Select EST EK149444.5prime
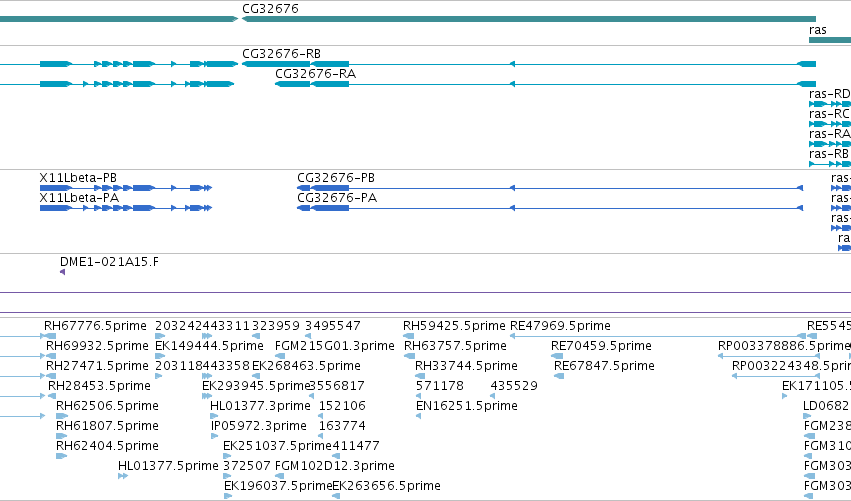The height and width of the screenshot is (501, 851). pyautogui.click(x=209, y=346)
